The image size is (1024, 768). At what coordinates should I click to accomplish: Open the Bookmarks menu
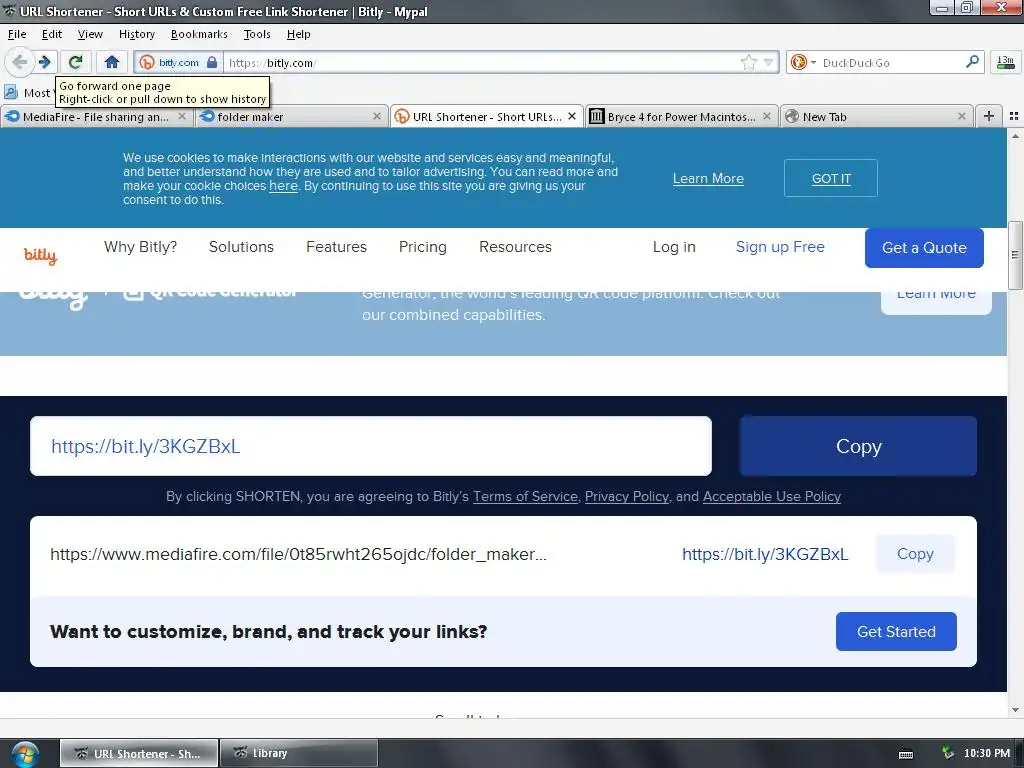tap(199, 34)
